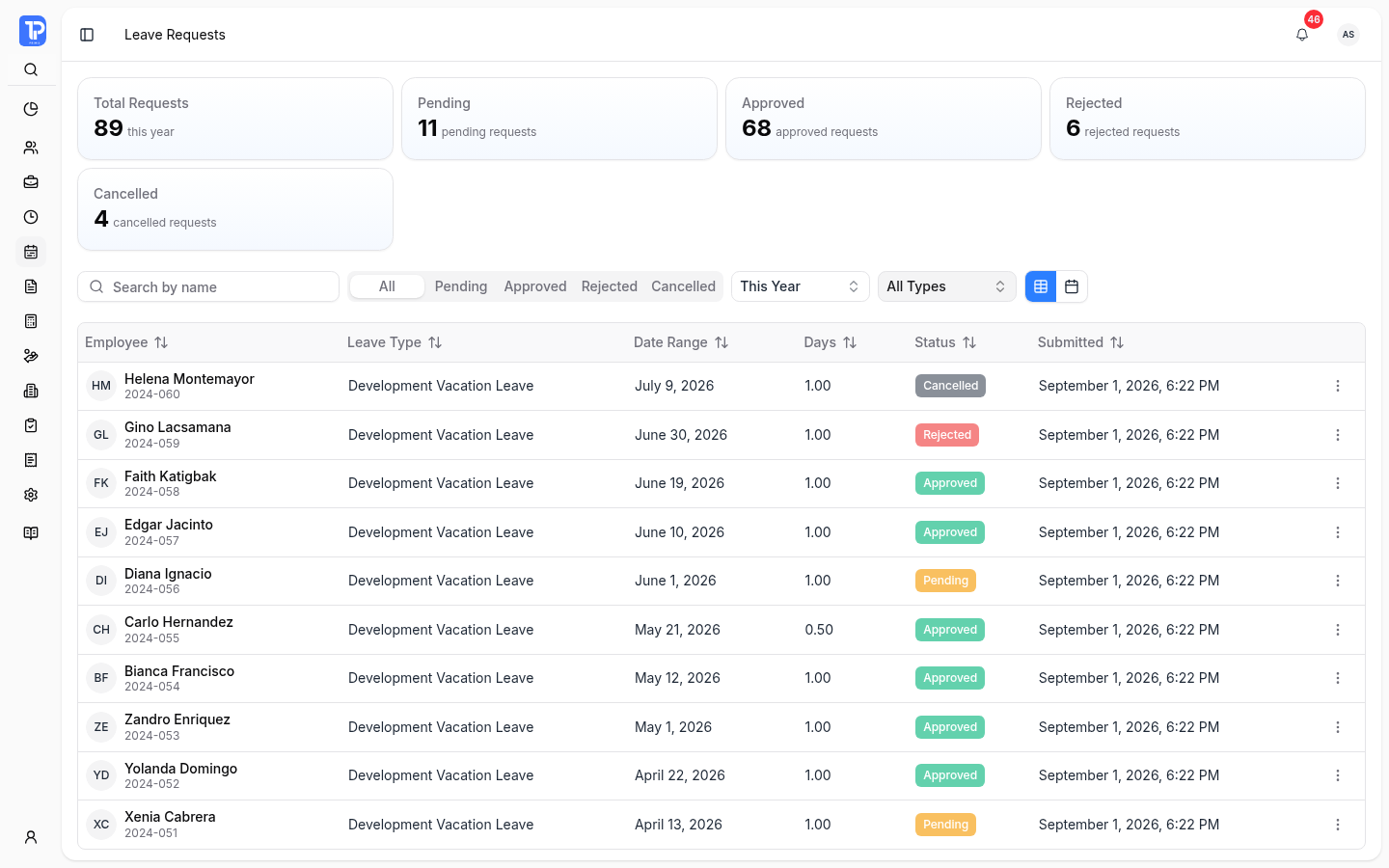Open the sidebar search icon
This screenshot has height=868, width=1389.
pyautogui.click(x=31, y=69)
